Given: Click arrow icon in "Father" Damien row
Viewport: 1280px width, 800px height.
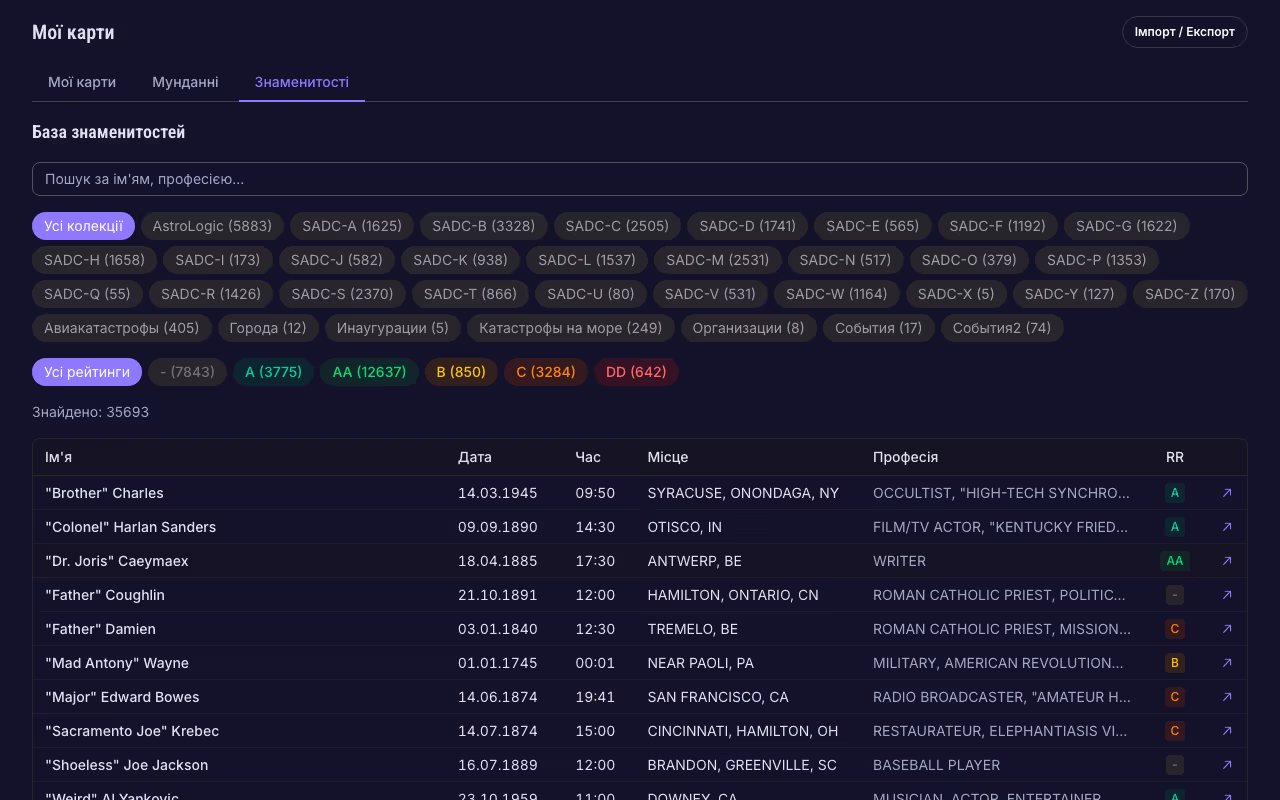Looking at the screenshot, I should point(1227,629).
